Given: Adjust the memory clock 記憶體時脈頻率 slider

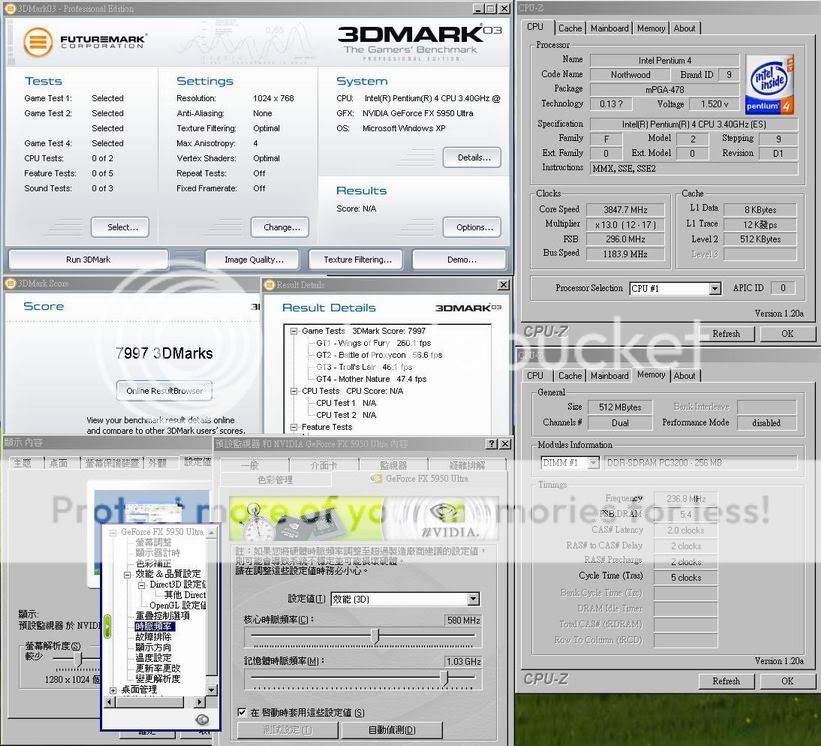Looking at the screenshot, I should (x=444, y=678).
